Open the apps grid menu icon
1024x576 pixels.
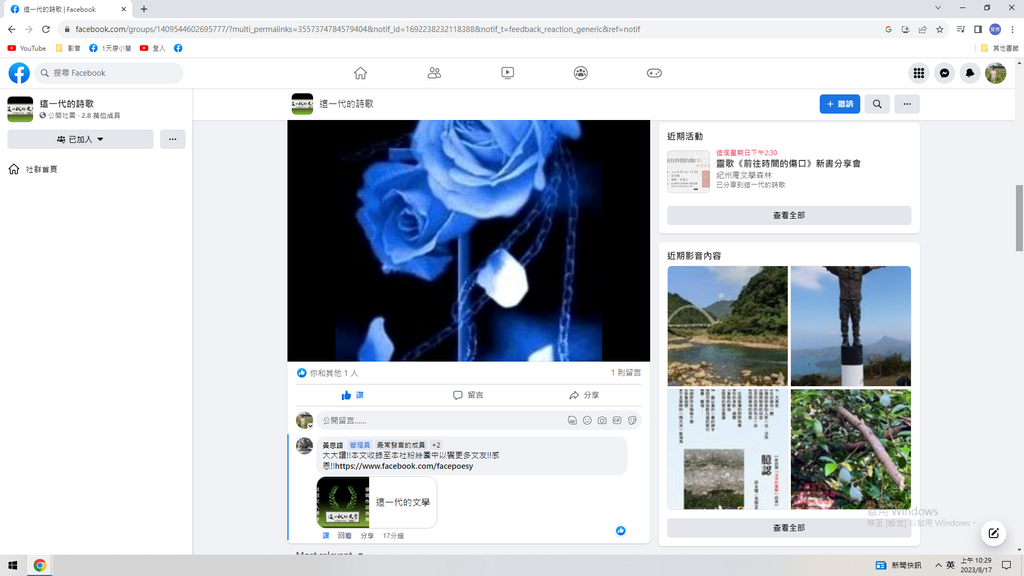(x=918, y=73)
